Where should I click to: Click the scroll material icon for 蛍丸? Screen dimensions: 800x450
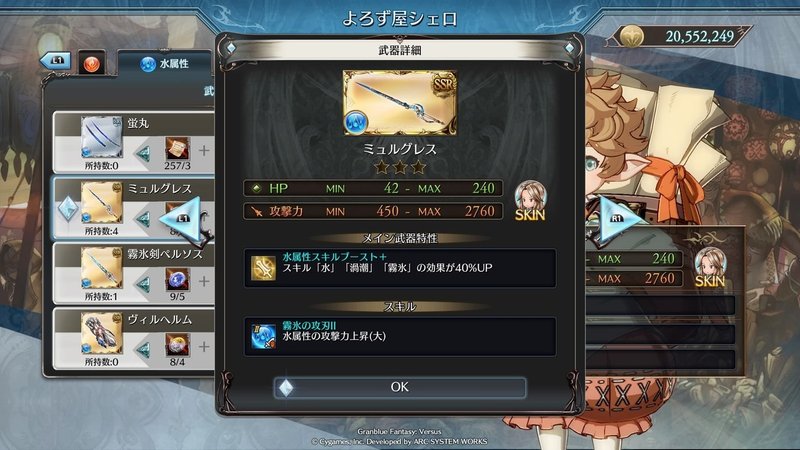pos(177,148)
